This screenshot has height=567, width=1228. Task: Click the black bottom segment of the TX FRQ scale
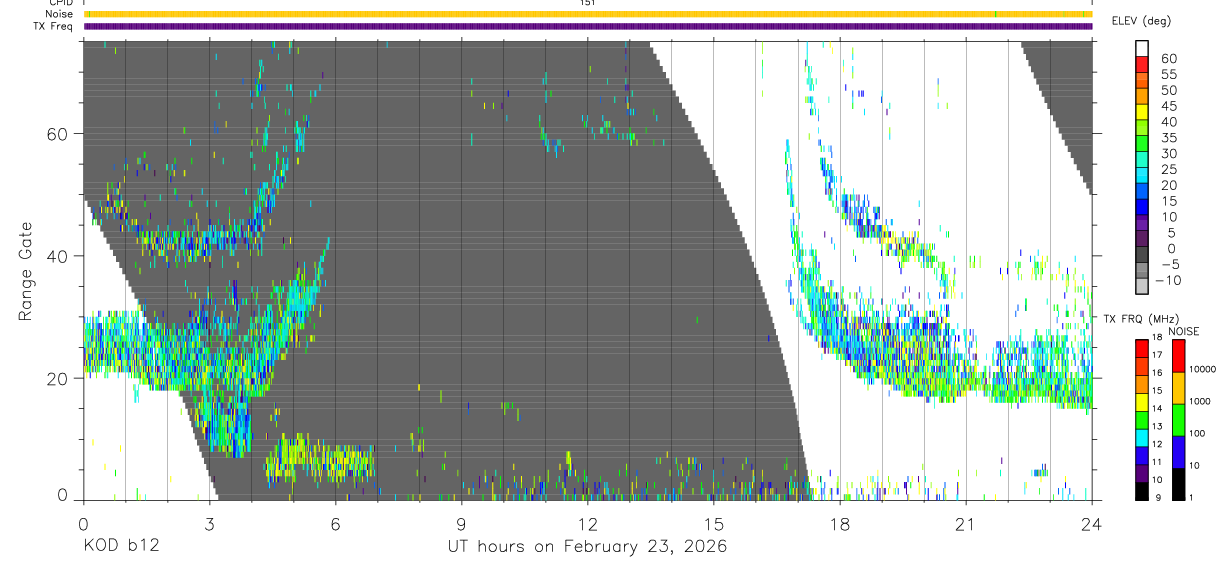click(1141, 490)
